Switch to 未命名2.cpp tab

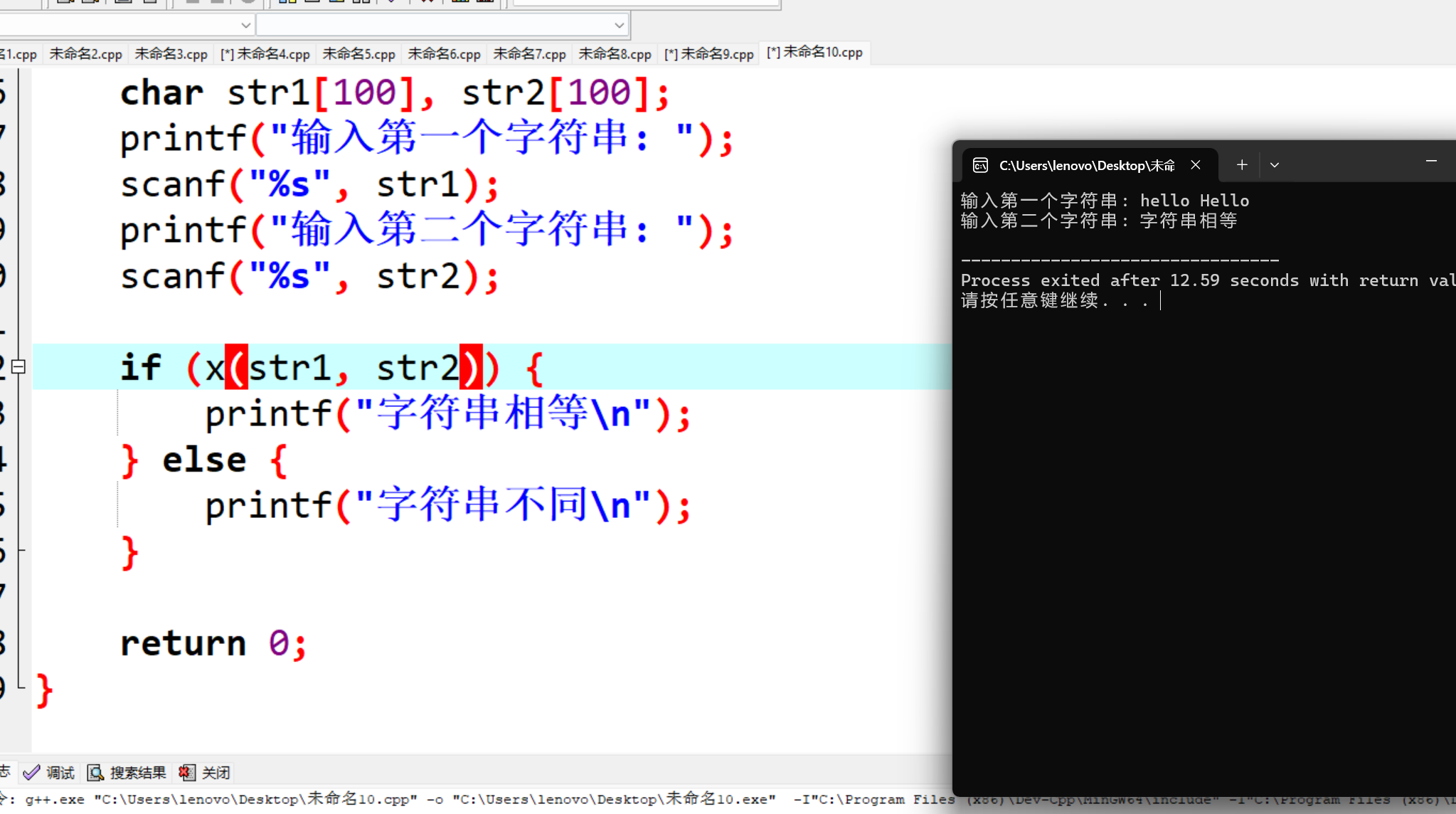pyautogui.click(x=85, y=54)
